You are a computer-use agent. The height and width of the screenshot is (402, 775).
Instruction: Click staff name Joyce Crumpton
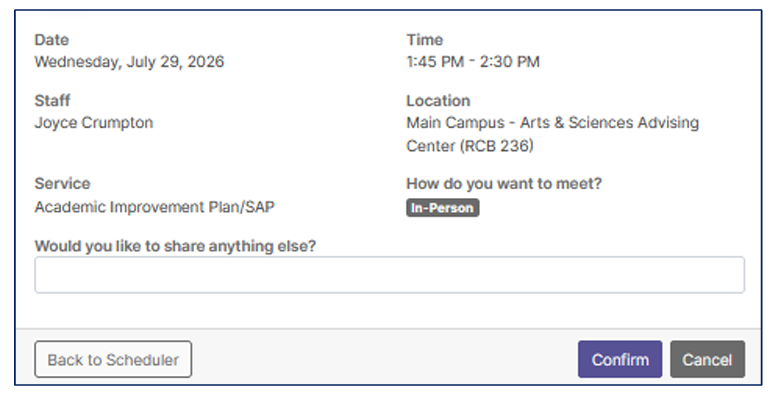[94, 123]
